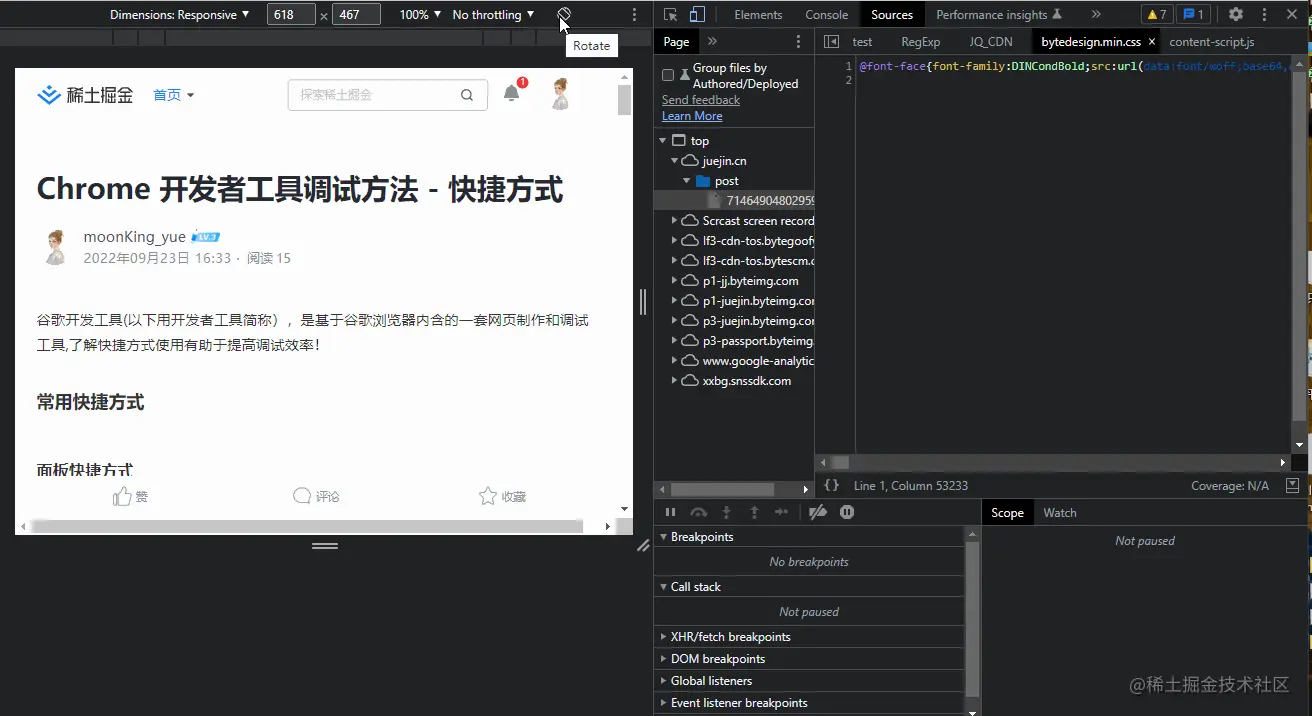The width and height of the screenshot is (1312, 716).
Task: Click the pause script execution button
Action: (671, 512)
